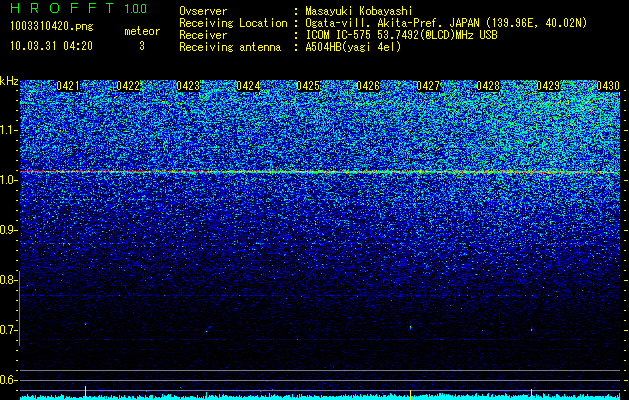Viewport: 629px width, 400px height.
Task: Click the meteor echo dot near 0429
Action: (x=532, y=330)
